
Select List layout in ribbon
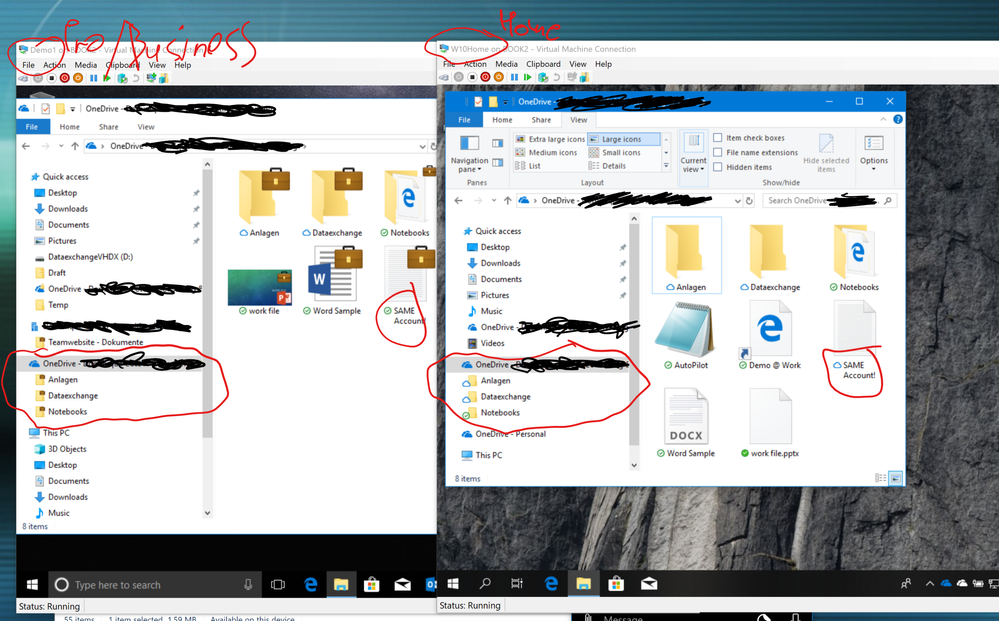[528, 166]
